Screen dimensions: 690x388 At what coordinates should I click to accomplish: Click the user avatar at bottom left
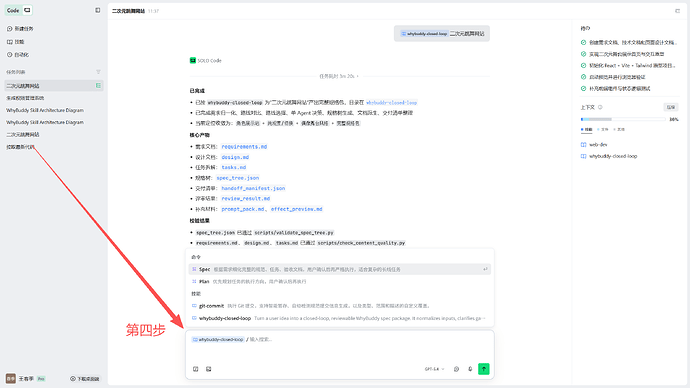click(11, 378)
